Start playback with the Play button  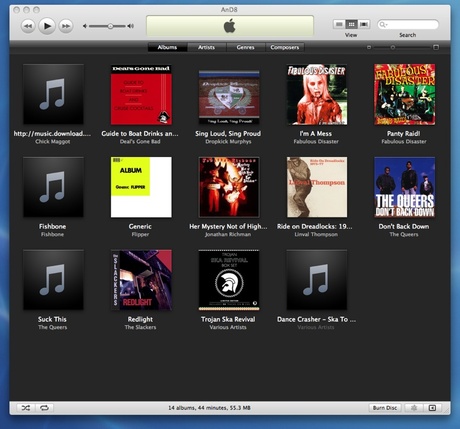47,26
